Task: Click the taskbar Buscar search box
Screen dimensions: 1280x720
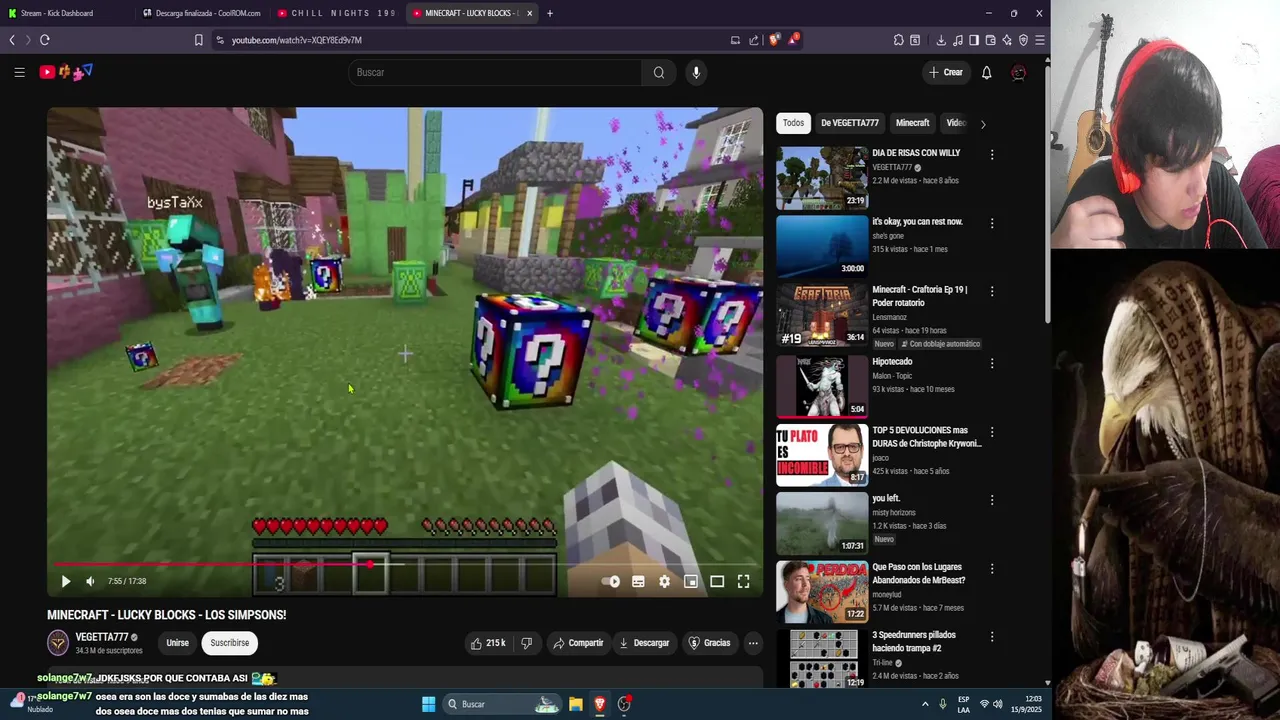Action: pos(503,704)
